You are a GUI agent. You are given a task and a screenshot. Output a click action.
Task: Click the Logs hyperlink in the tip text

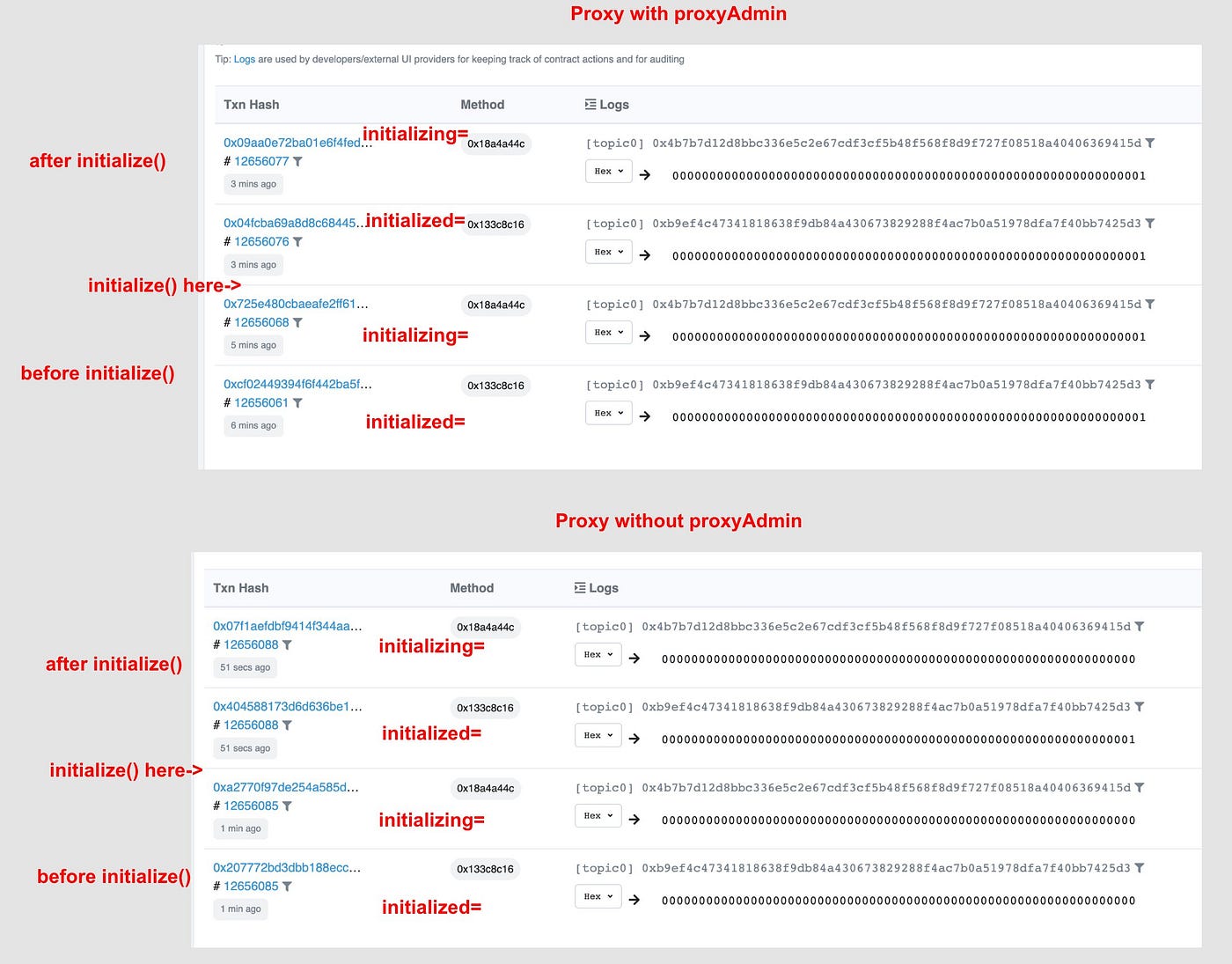pos(245,59)
